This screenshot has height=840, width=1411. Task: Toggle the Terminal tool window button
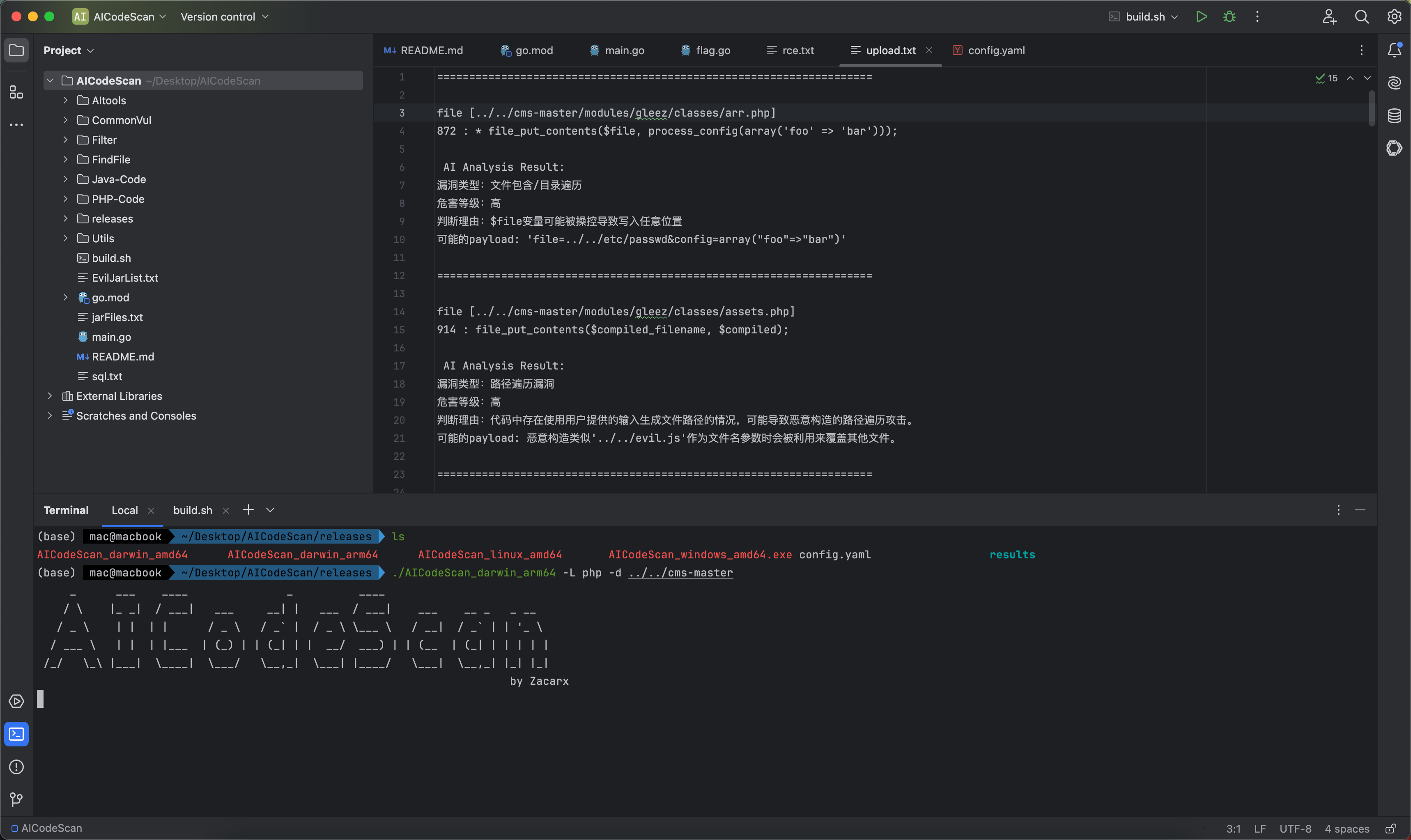(16, 734)
